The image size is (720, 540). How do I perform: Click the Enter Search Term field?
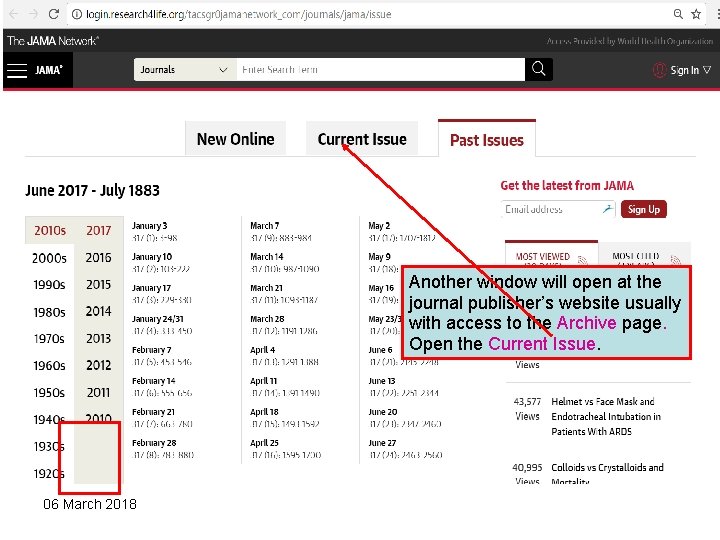[381, 69]
